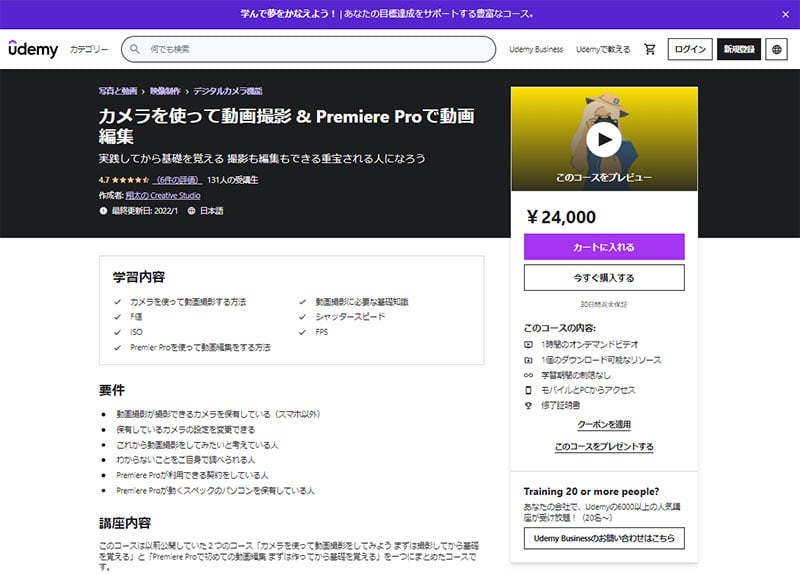Click the '講座内容' heading
The image size is (800, 574).
125,523
